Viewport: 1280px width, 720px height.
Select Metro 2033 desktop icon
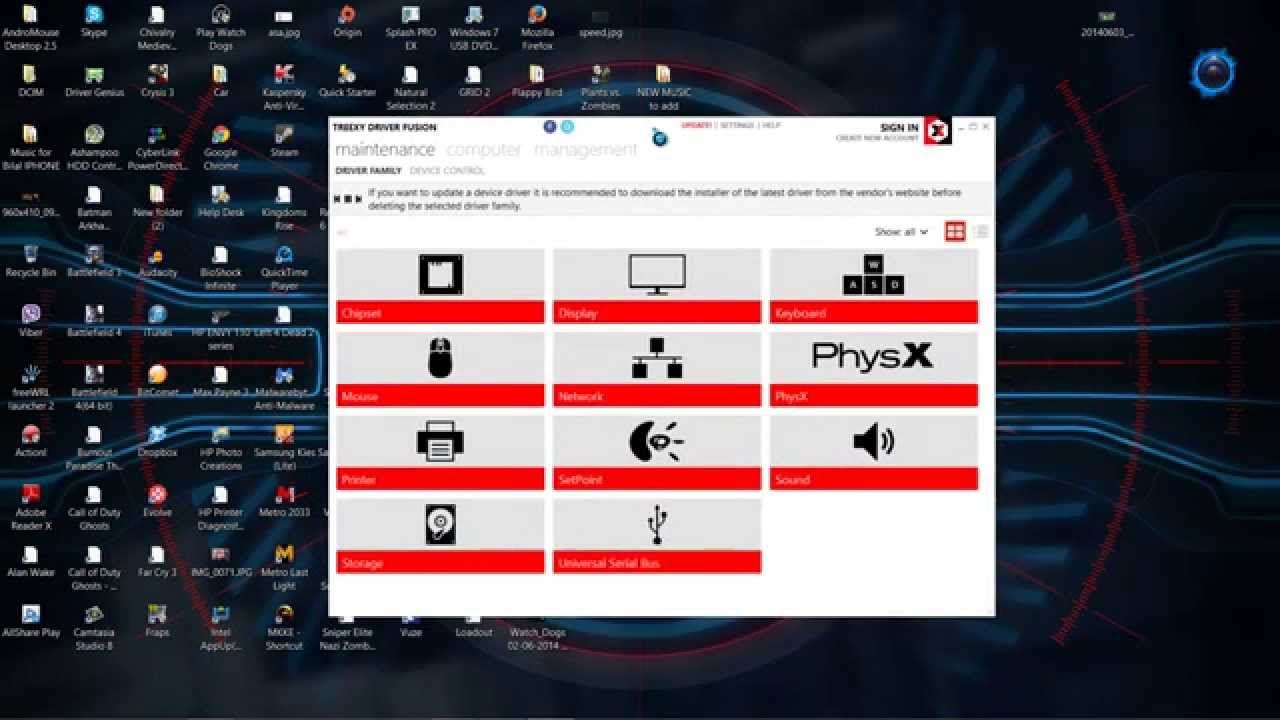click(284, 501)
